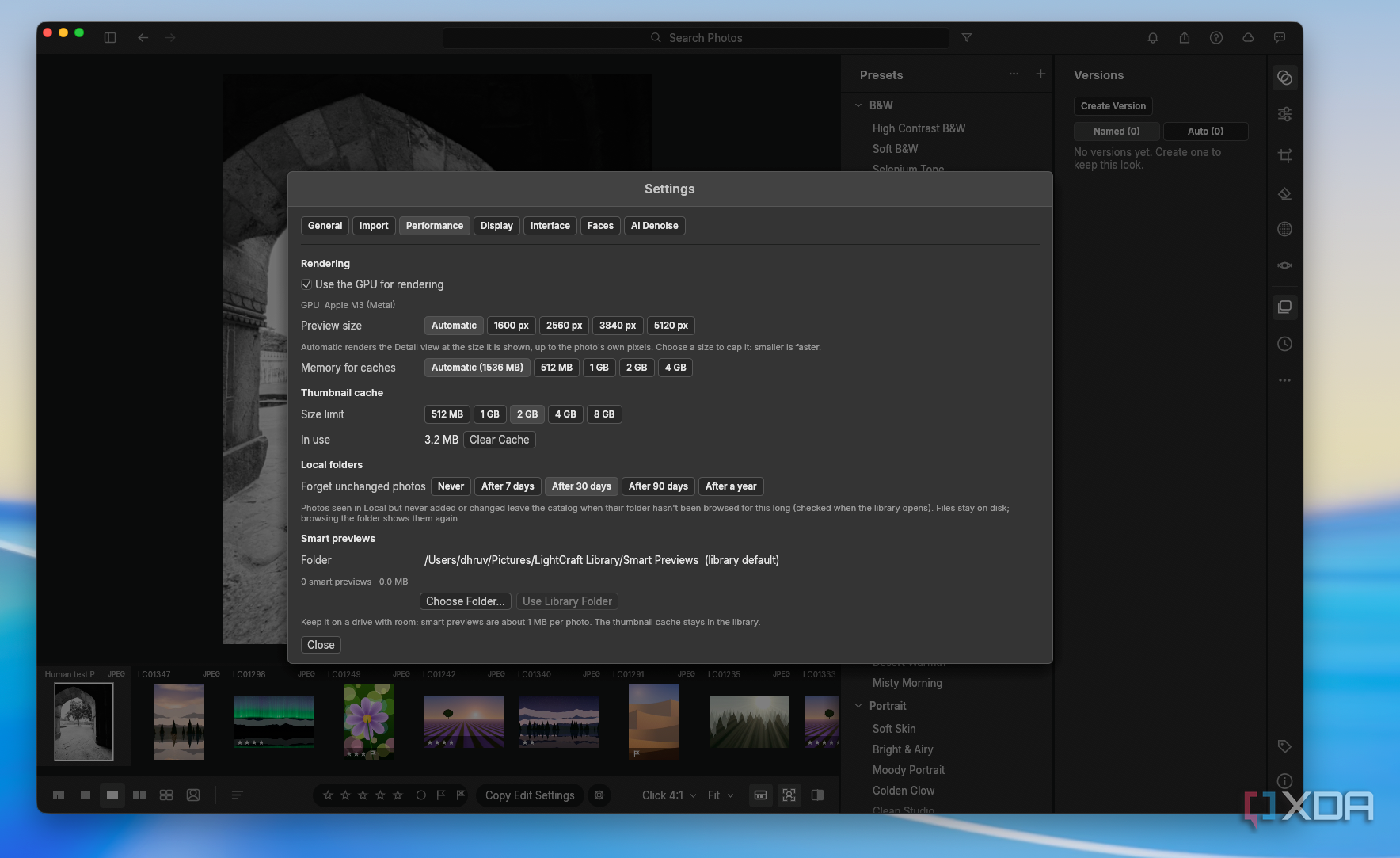Click the notifications bell icon
The height and width of the screenshot is (858, 1400).
click(x=1153, y=38)
